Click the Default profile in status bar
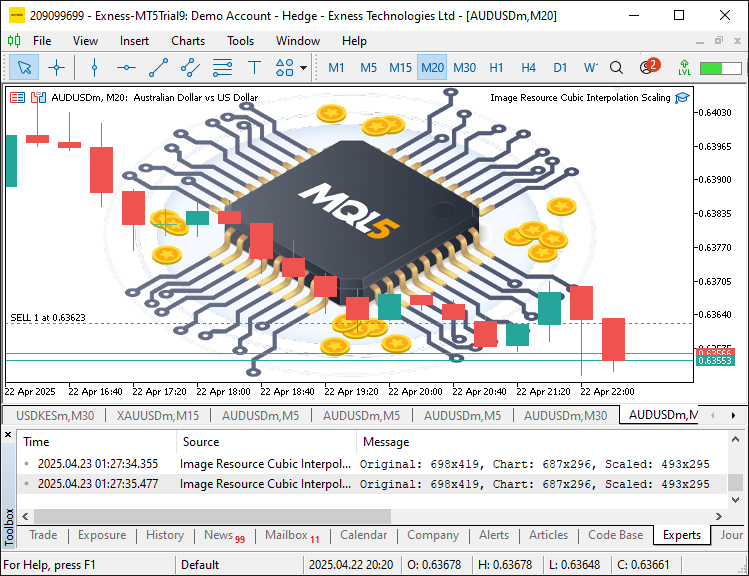The image size is (749, 576). coord(200,565)
